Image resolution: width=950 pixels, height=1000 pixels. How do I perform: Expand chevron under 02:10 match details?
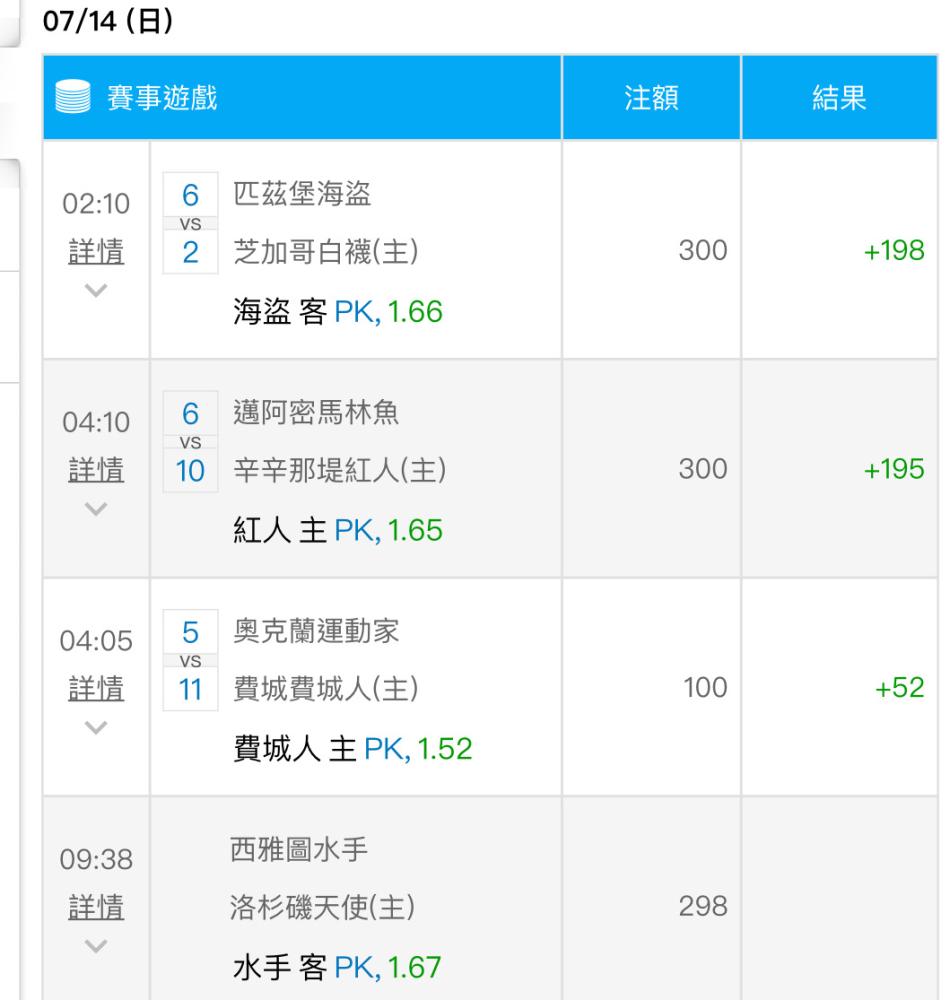coord(96,290)
